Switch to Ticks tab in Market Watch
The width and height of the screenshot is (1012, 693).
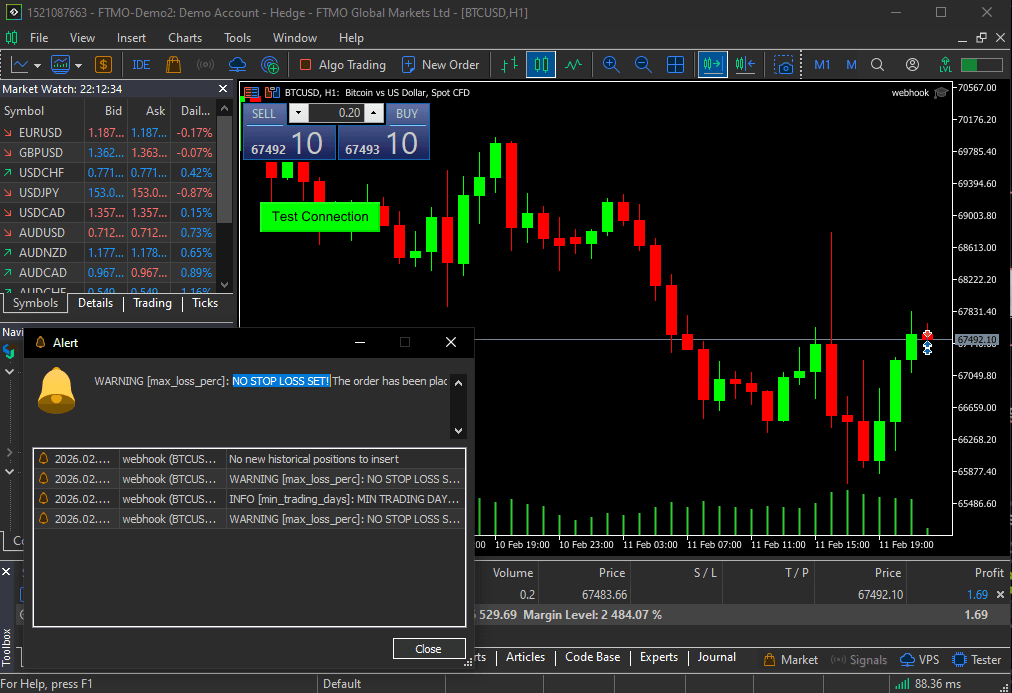coord(205,303)
